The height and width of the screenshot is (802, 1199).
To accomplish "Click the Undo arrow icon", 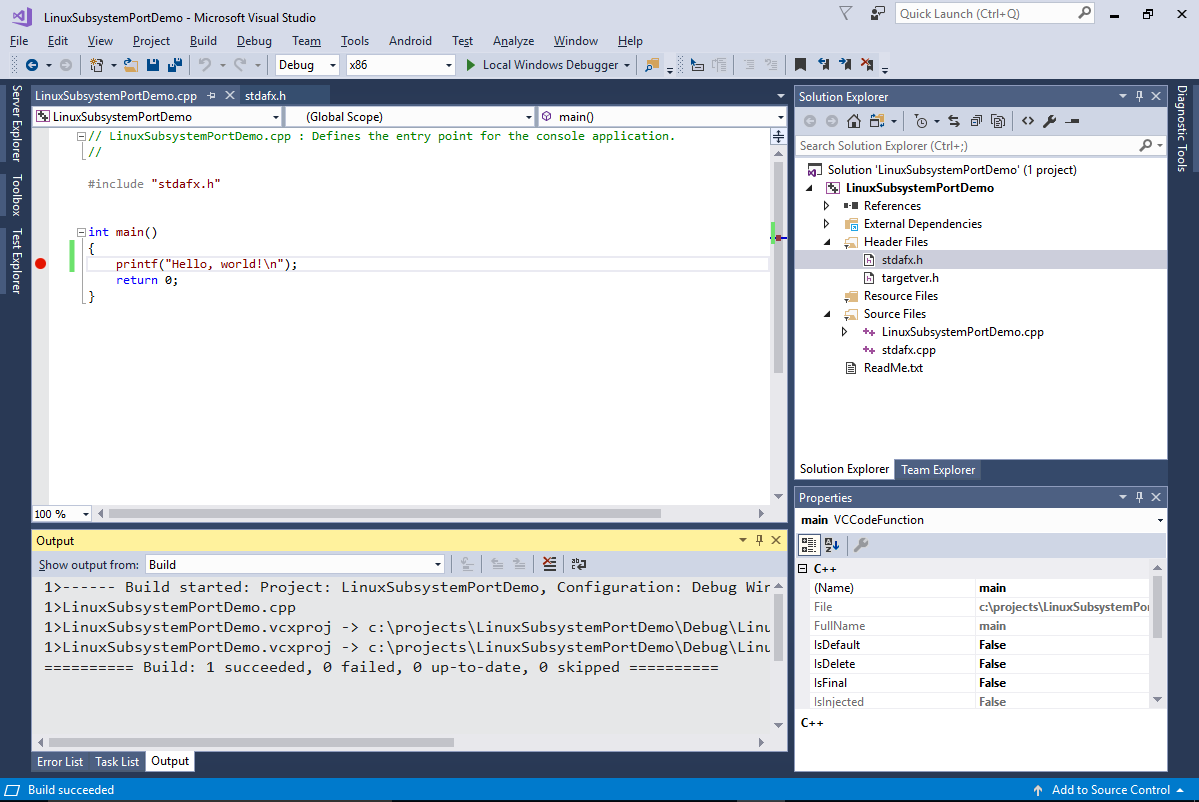I will 204,65.
